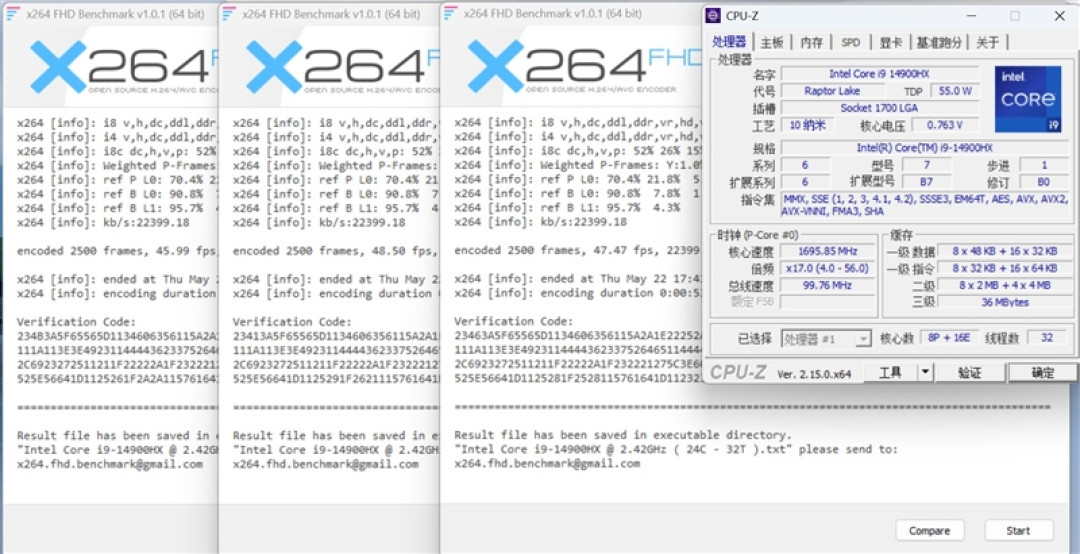
Task: Click L1 data cache value 8 x 48 KB + 16 x 32 KB
Action: click(x=1004, y=252)
